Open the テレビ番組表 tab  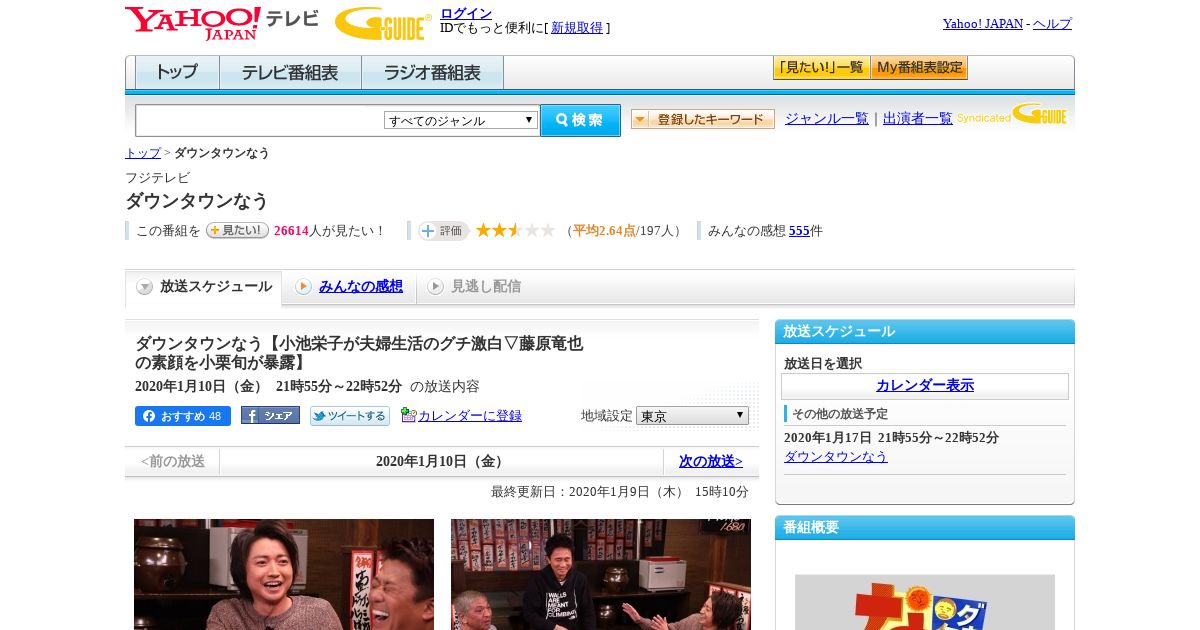click(290, 73)
